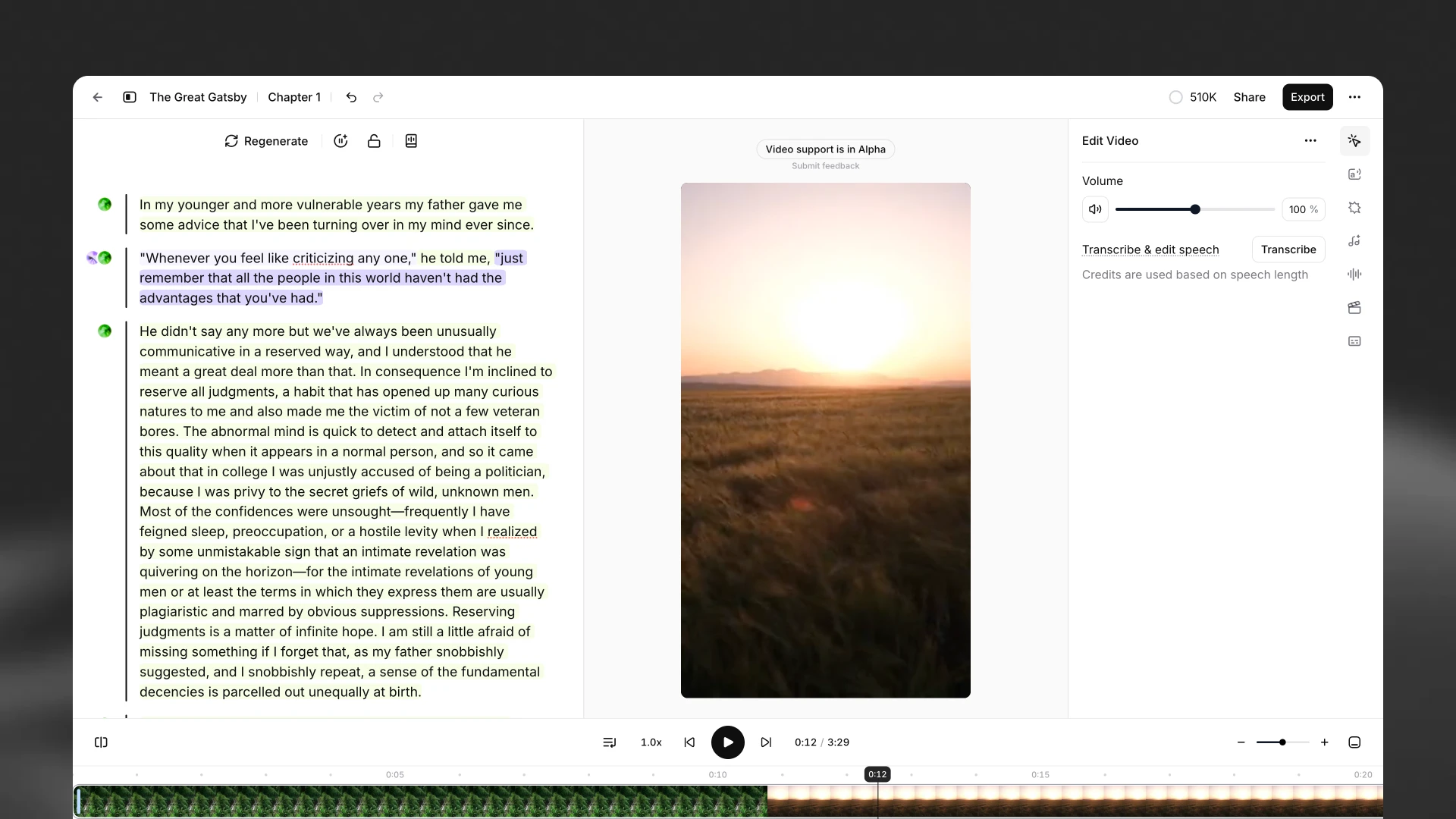The width and height of the screenshot is (1456, 819).
Task: Click the Submit feedback link
Action: (x=826, y=165)
